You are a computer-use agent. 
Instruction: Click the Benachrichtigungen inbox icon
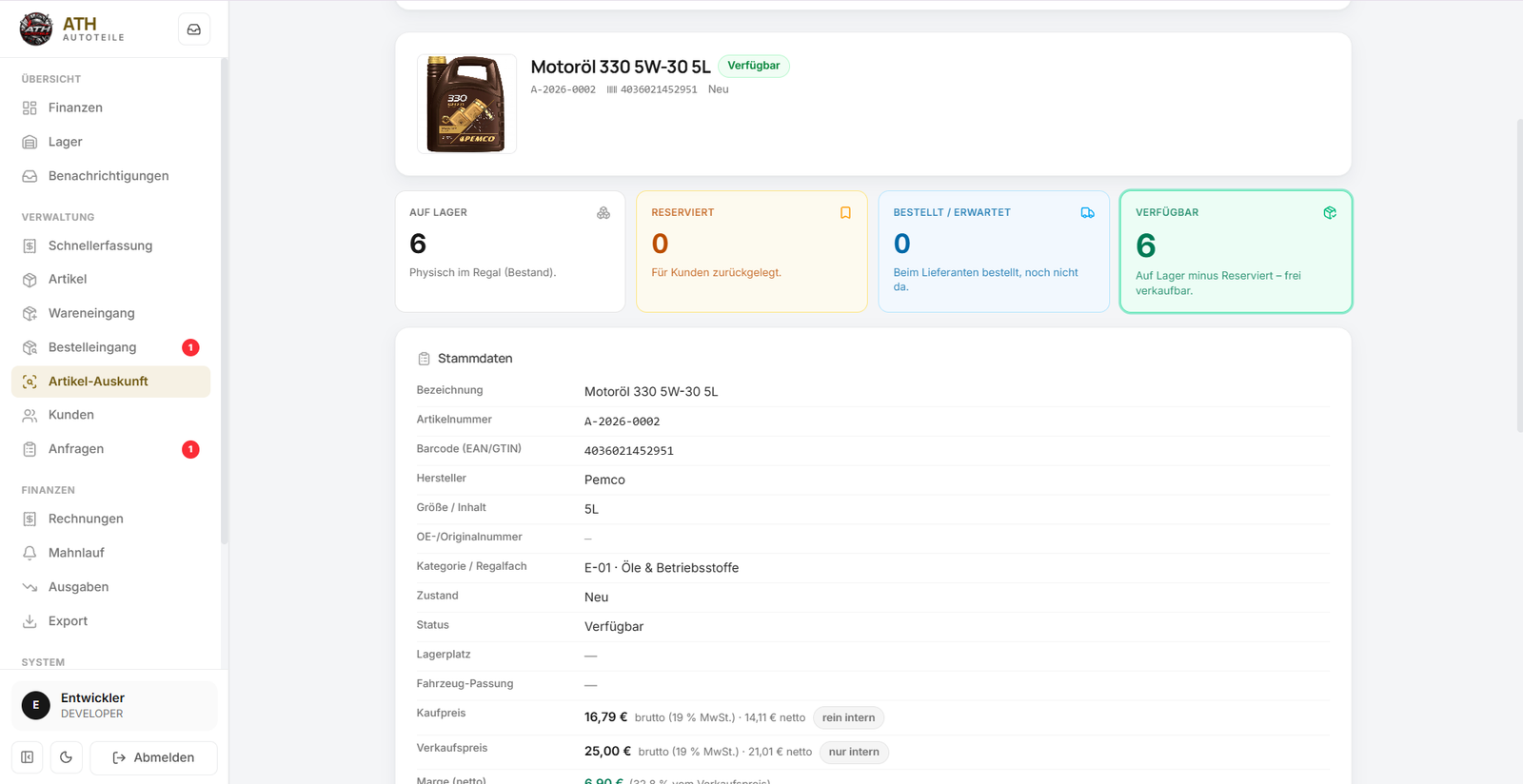[30, 176]
